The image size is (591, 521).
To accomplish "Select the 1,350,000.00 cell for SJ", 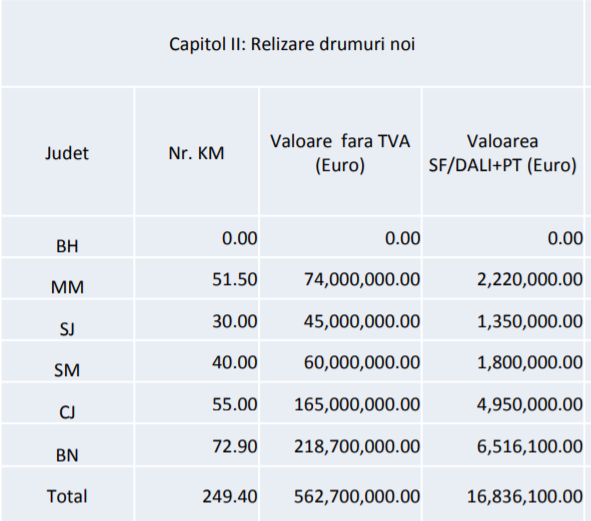I will coord(530,321).
